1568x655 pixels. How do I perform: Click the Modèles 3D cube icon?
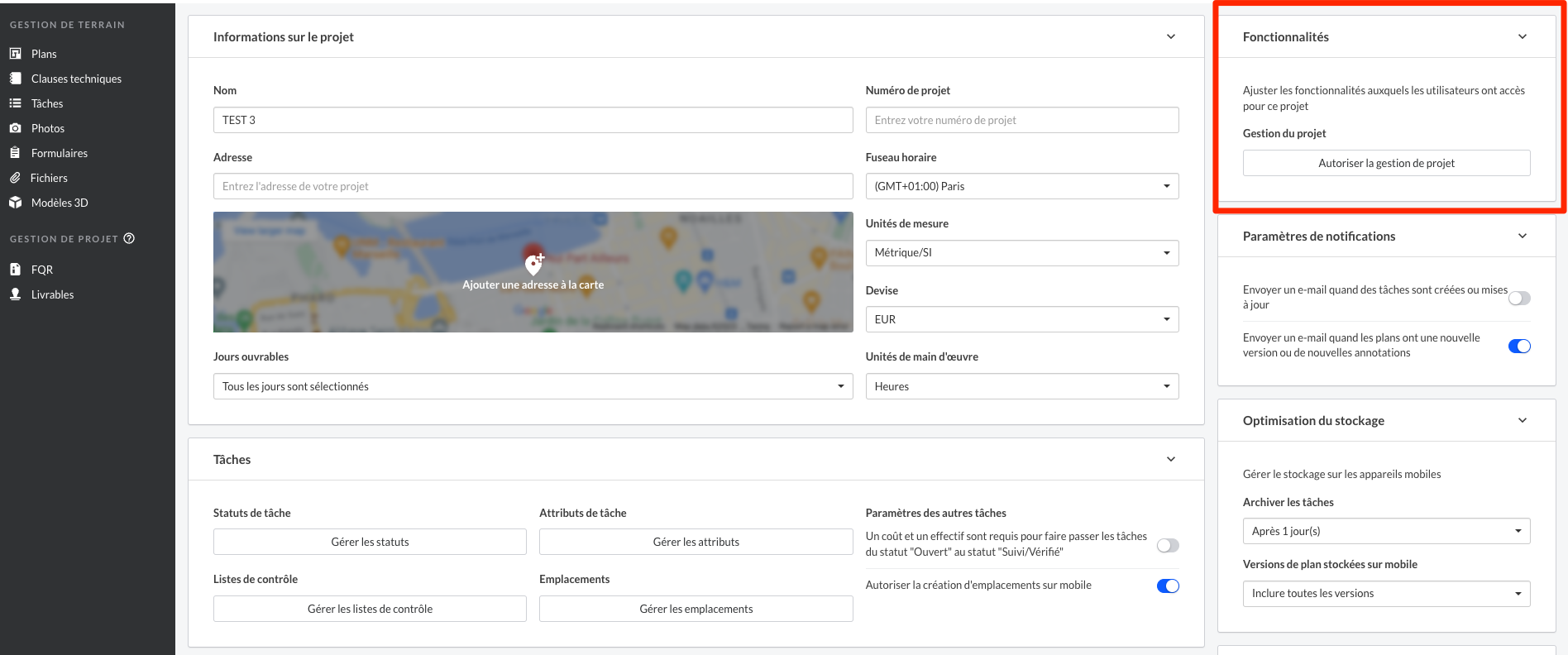[x=15, y=203]
